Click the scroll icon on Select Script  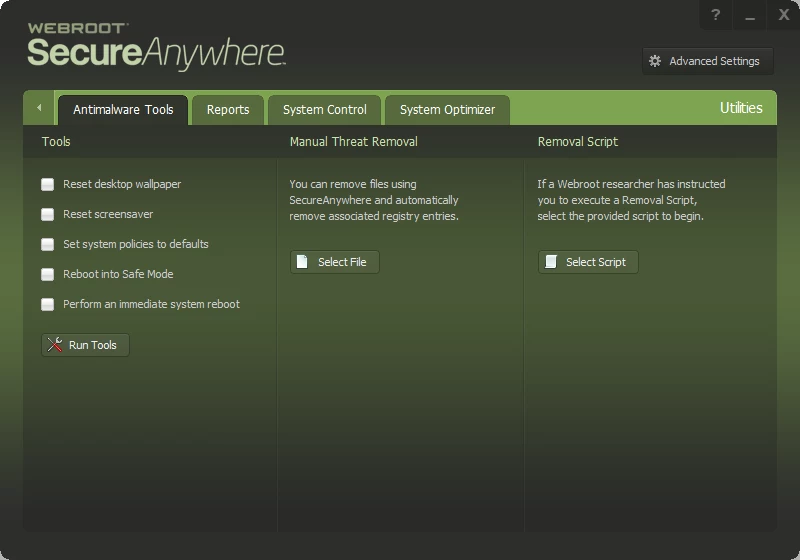pos(551,262)
